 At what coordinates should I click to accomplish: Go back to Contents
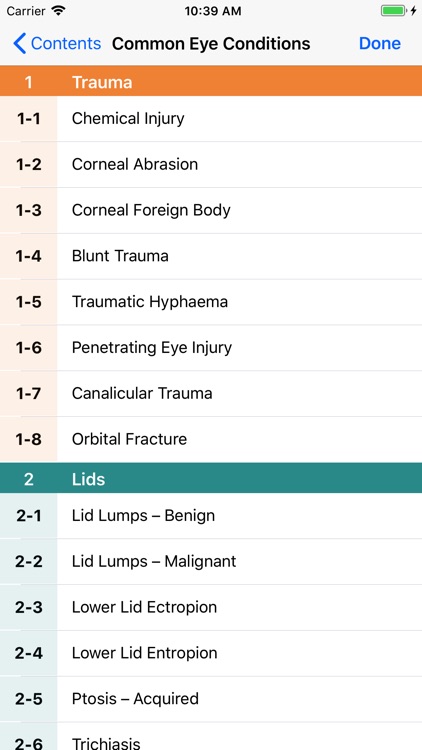point(57,44)
